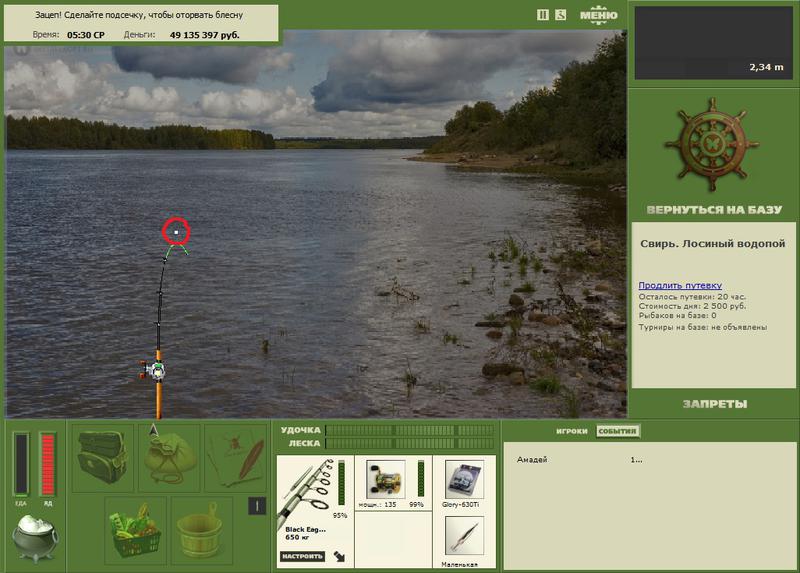Switch to the ИГРОКИ tab
Image resolution: width=800 pixels, height=573 pixels.
pos(571,431)
